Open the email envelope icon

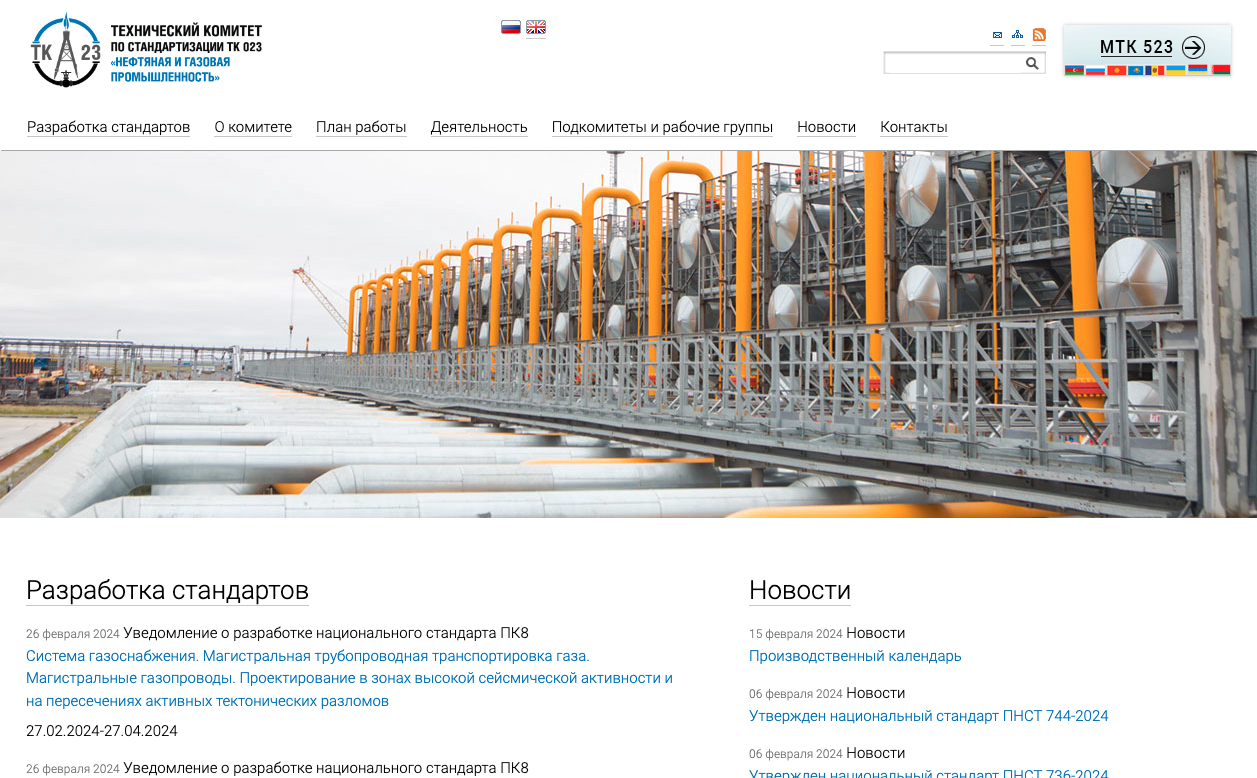pyautogui.click(x=997, y=35)
